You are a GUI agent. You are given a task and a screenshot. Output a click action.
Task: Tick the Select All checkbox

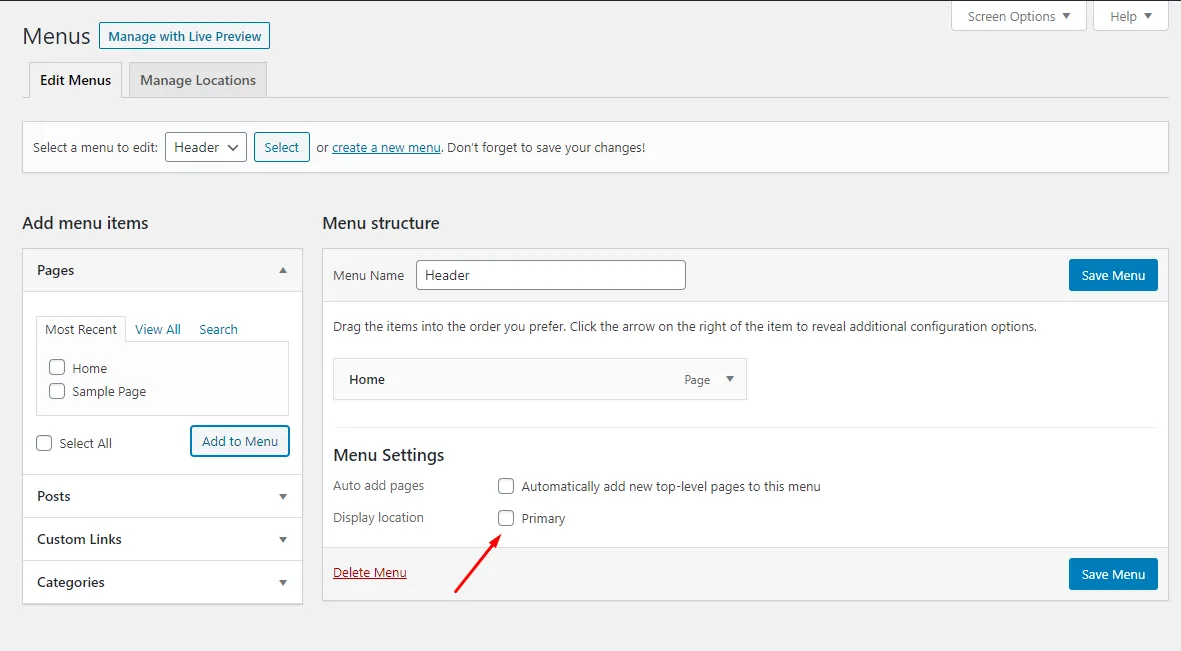pyautogui.click(x=44, y=443)
